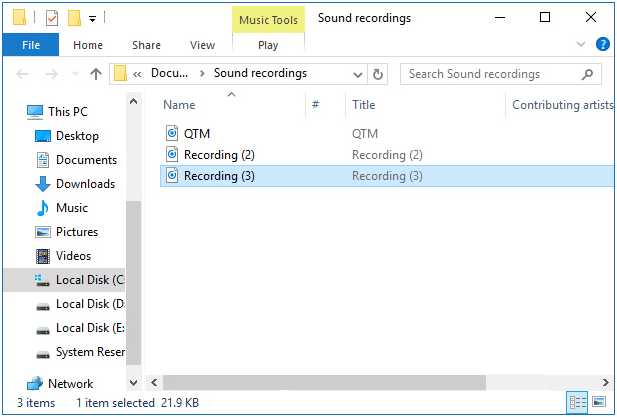Sort by the Name column header
This screenshot has height=417, width=617.
180,105
